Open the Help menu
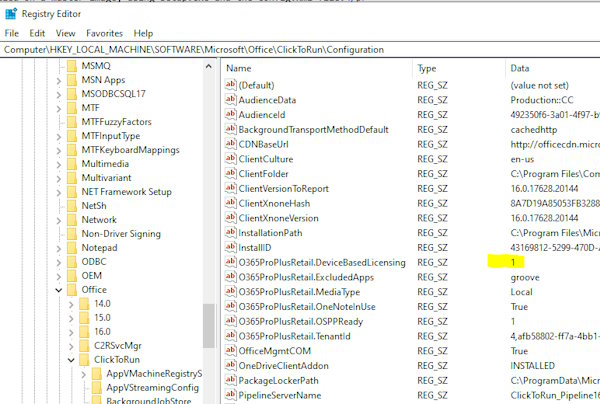 pos(143,33)
